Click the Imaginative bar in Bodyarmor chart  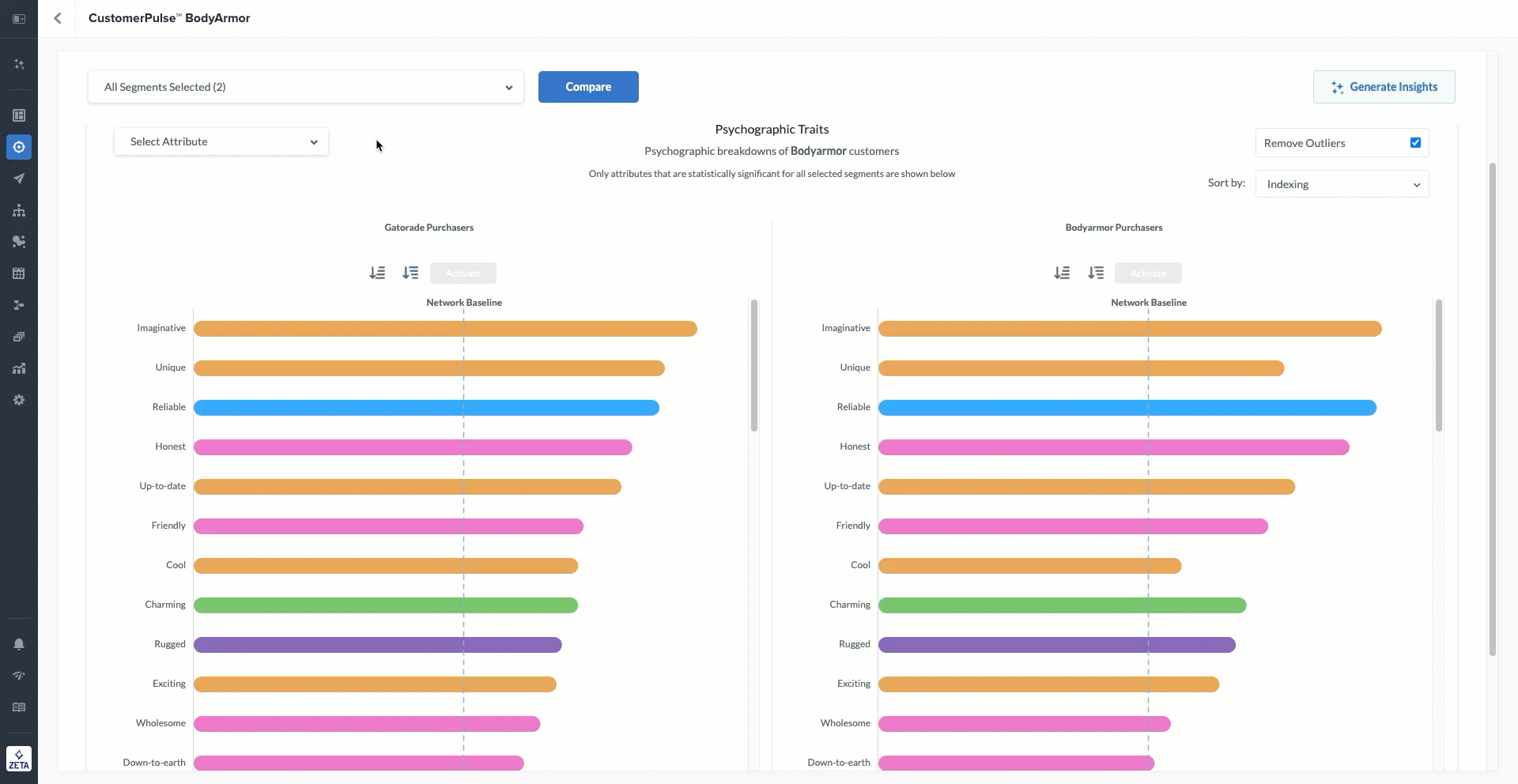click(1130, 329)
